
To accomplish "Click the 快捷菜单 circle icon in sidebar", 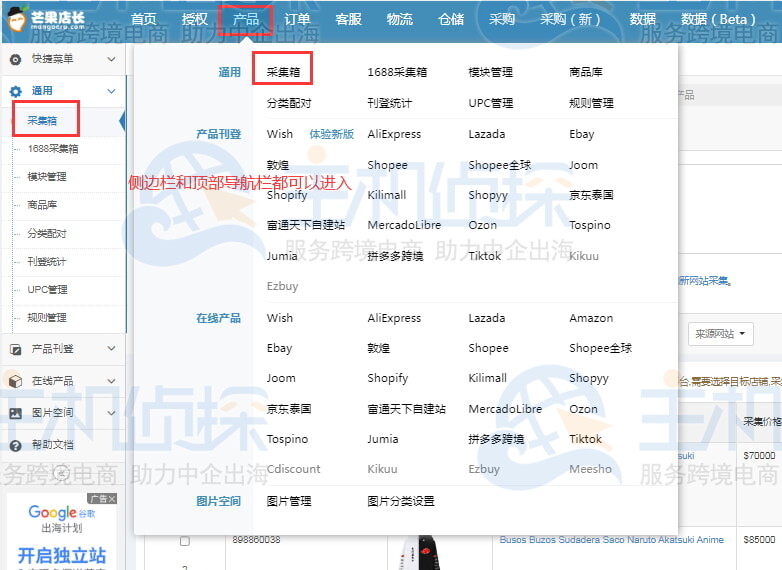I will point(16,59).
